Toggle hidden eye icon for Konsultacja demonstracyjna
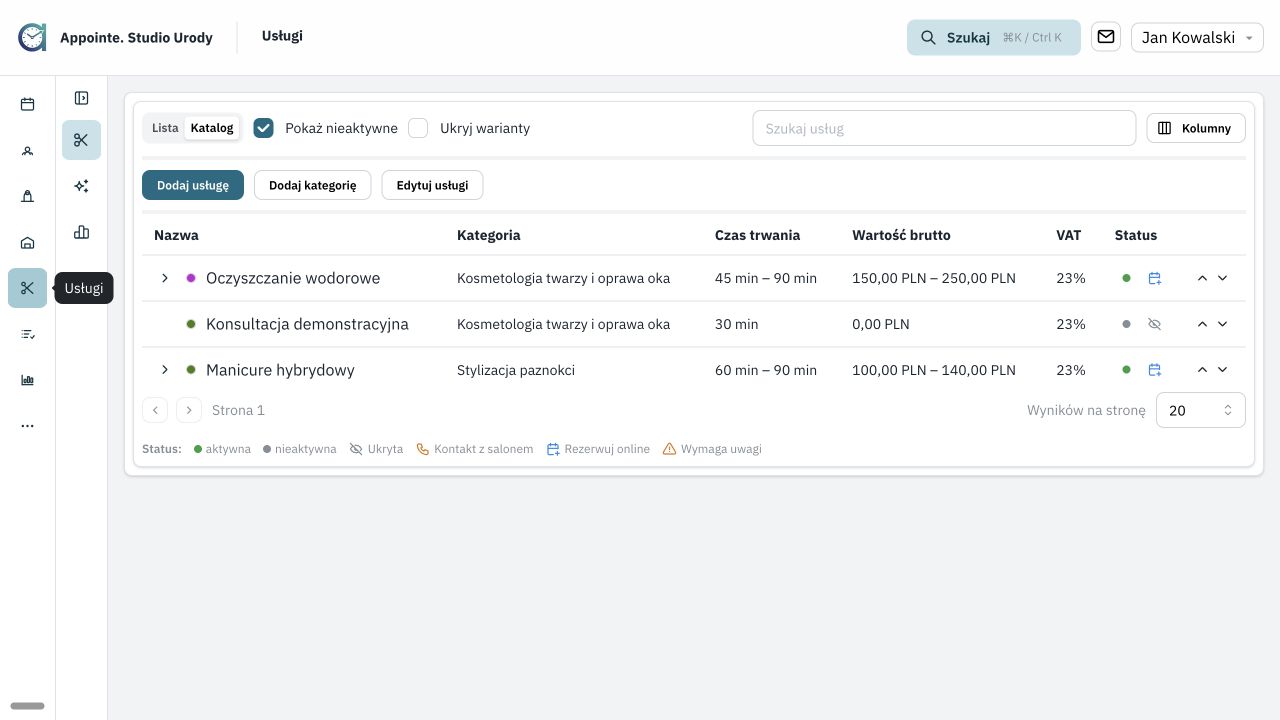1280x720 pixels. [1154, 324]
